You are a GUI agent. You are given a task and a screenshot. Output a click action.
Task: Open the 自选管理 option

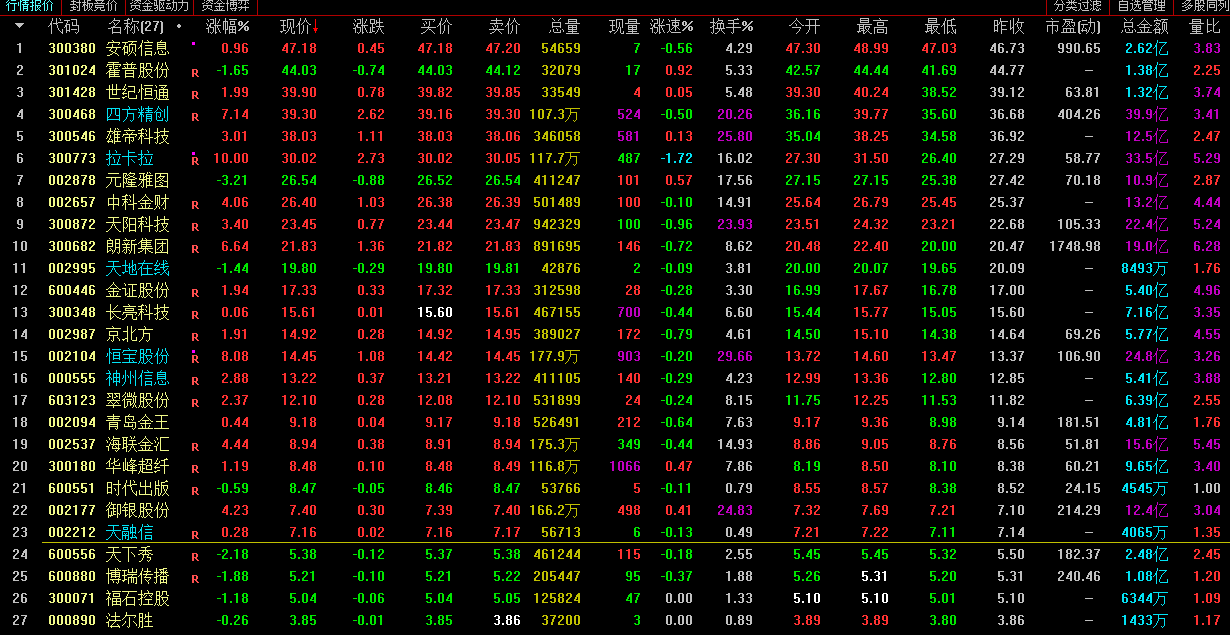coord(1142,6)
